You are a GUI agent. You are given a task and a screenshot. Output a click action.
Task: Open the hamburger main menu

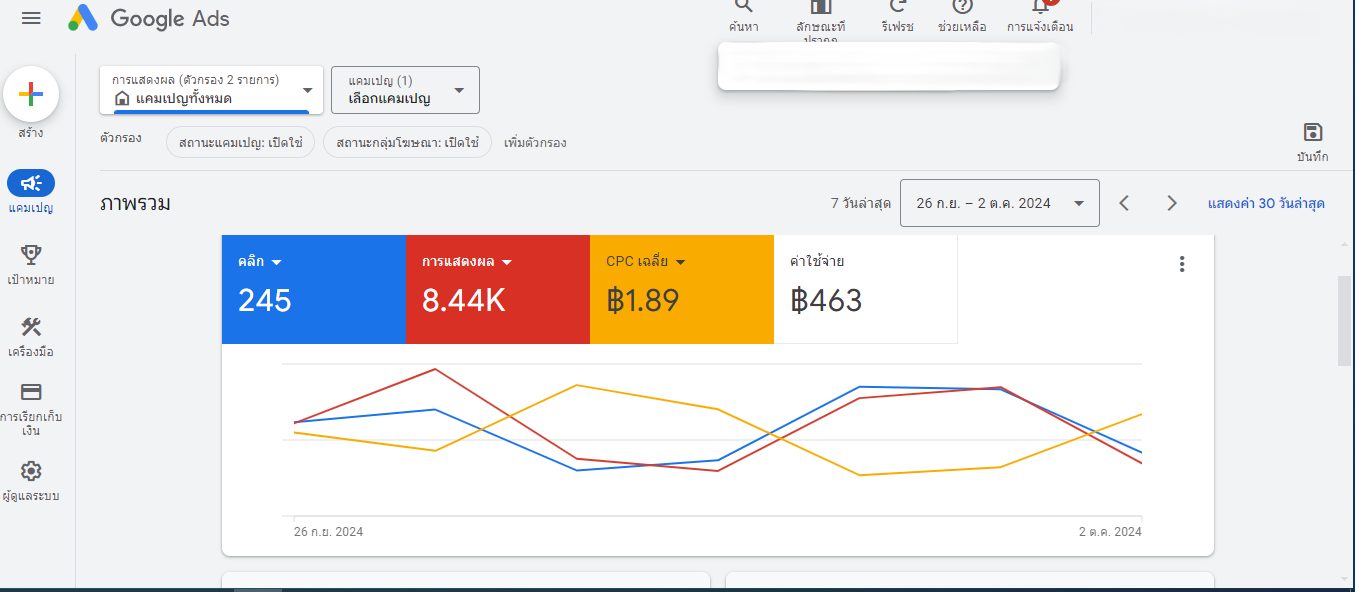click(x=31, y=19)
